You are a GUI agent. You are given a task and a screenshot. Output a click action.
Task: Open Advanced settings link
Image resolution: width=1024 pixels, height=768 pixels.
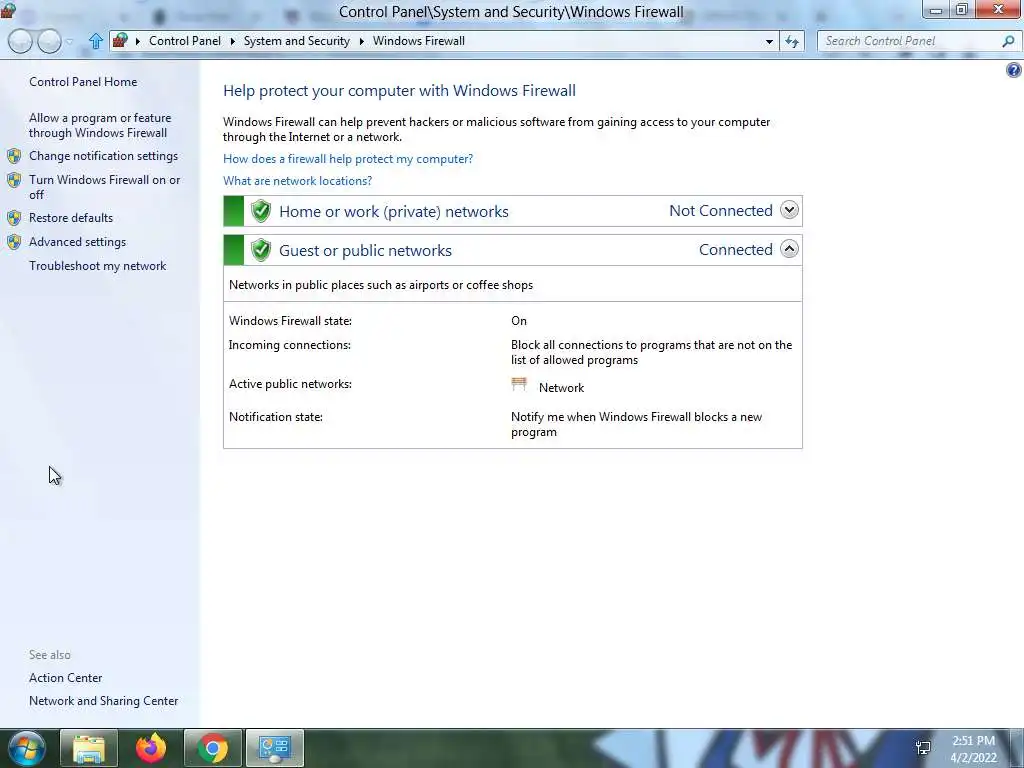pyautogui.click(x=77, y=242)
